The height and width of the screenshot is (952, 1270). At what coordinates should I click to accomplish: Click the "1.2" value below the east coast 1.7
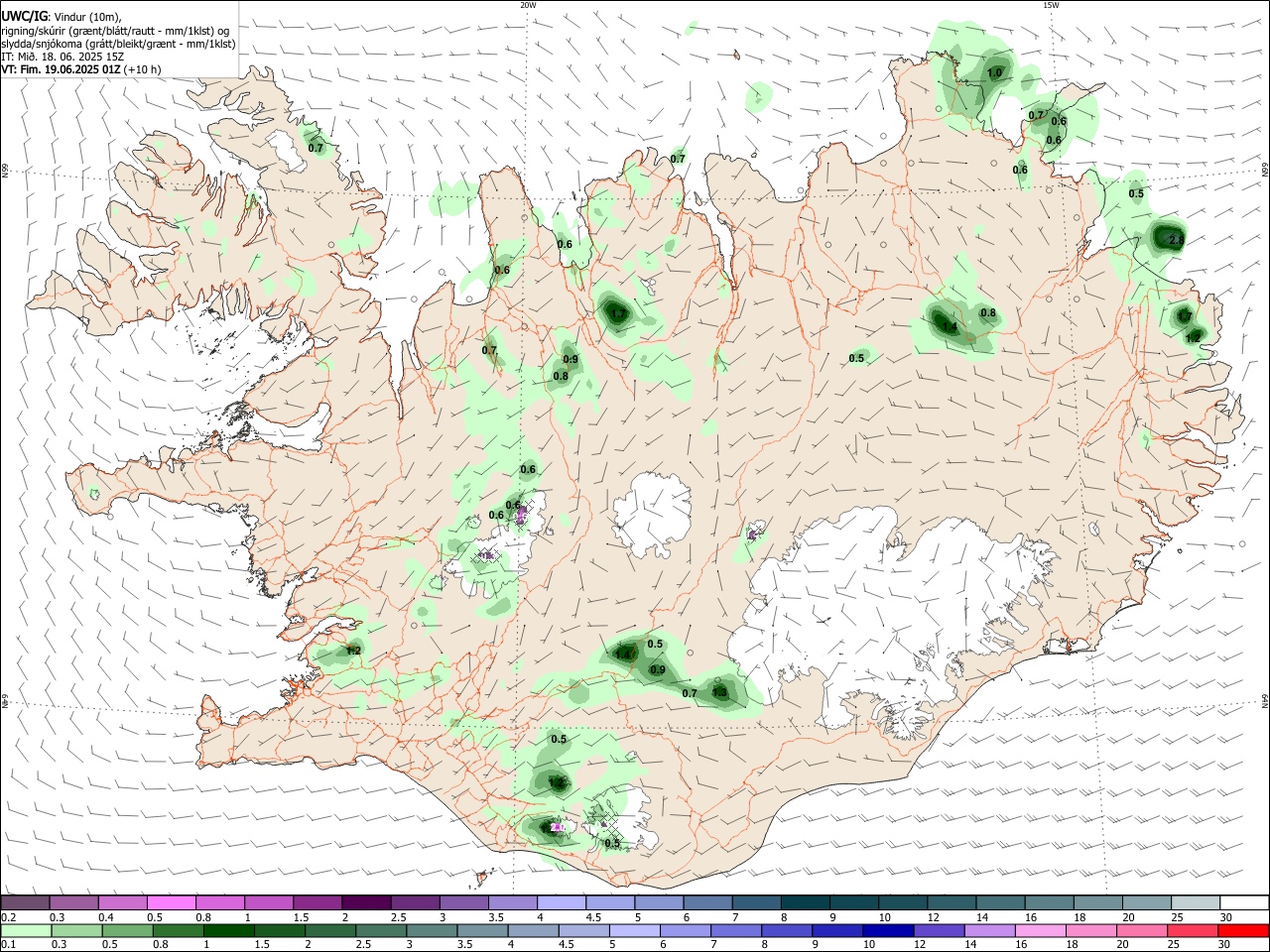point(1194,338)
